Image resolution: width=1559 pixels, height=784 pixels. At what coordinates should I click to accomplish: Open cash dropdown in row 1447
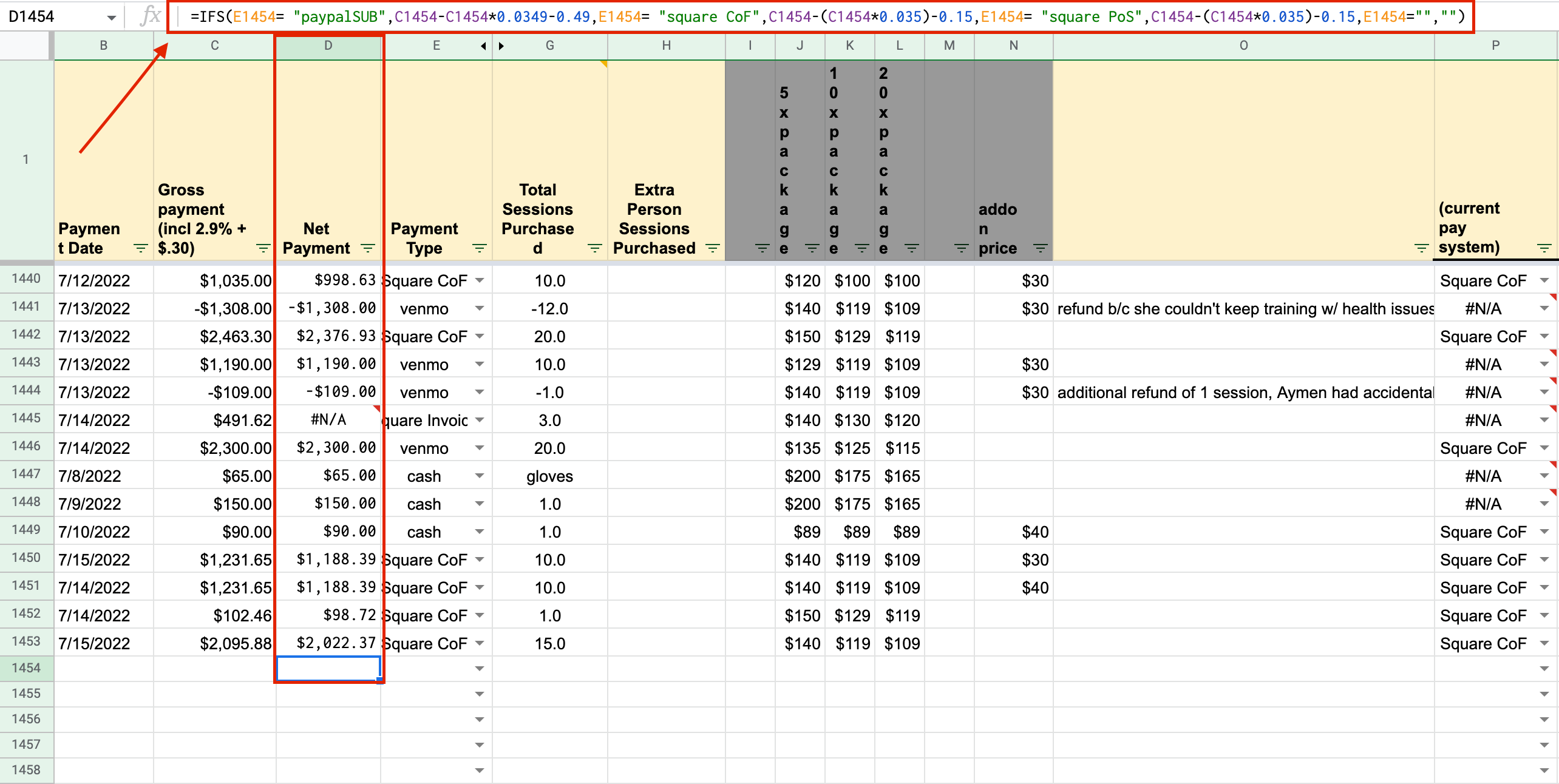(480, 476)
